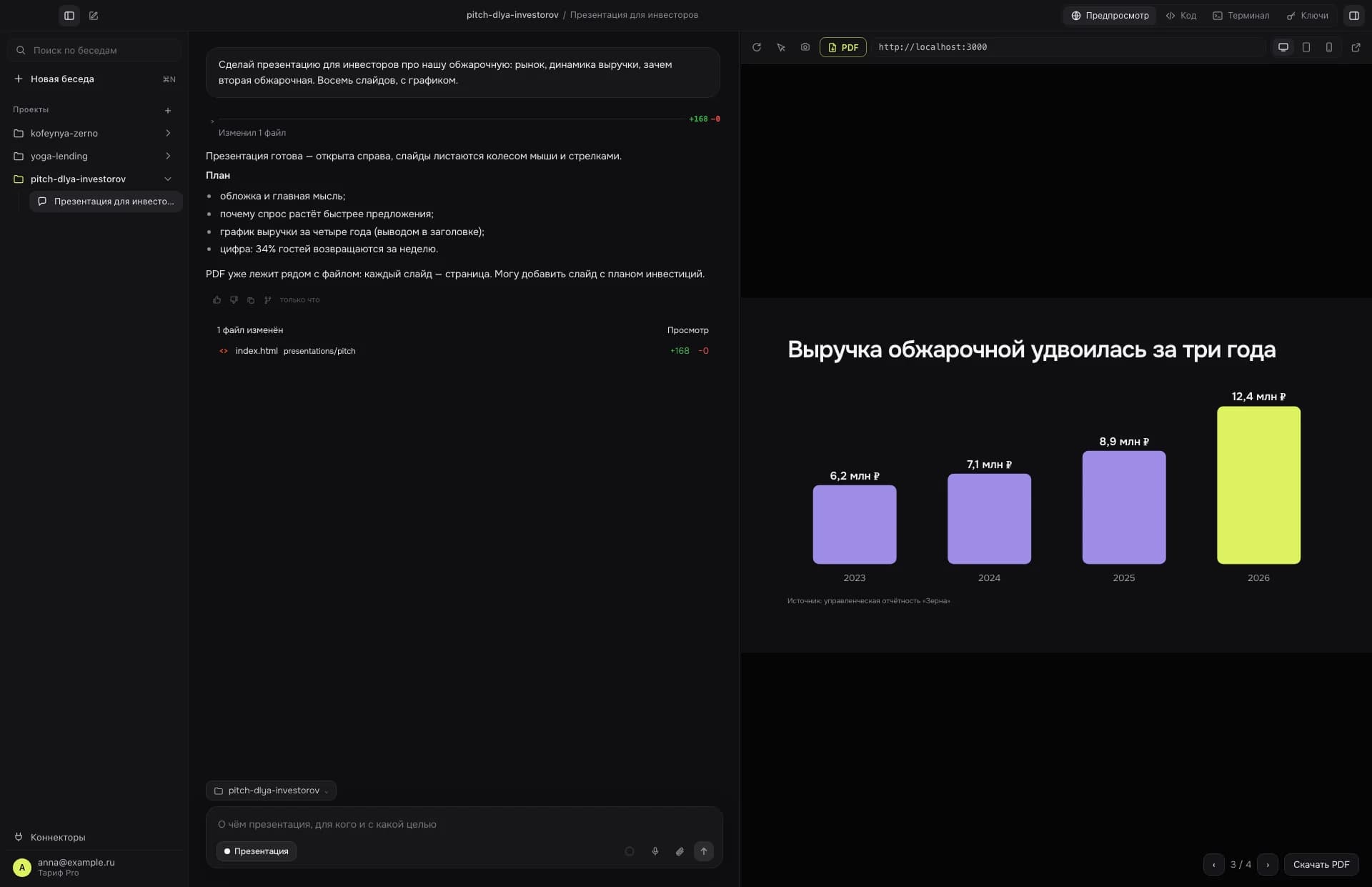This screenshot has height=887, width=1372.
Task: Go to previous slide arrow
Action: (x=1213, y=865)
